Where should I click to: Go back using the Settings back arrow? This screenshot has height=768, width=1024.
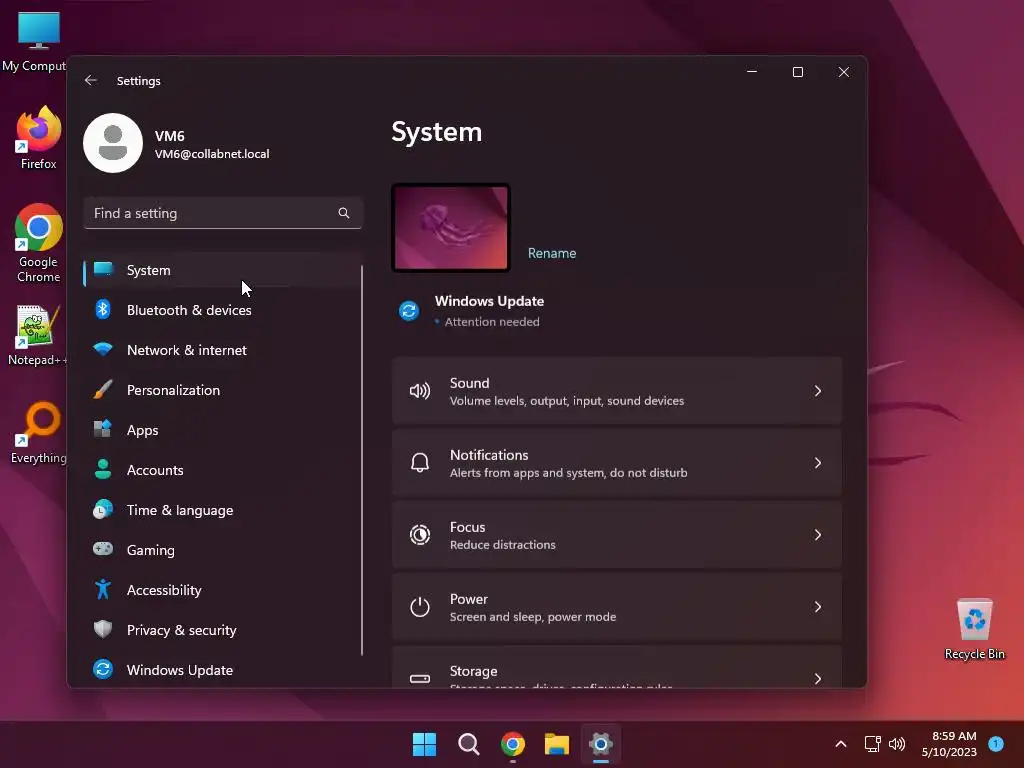tap(91, 80)
